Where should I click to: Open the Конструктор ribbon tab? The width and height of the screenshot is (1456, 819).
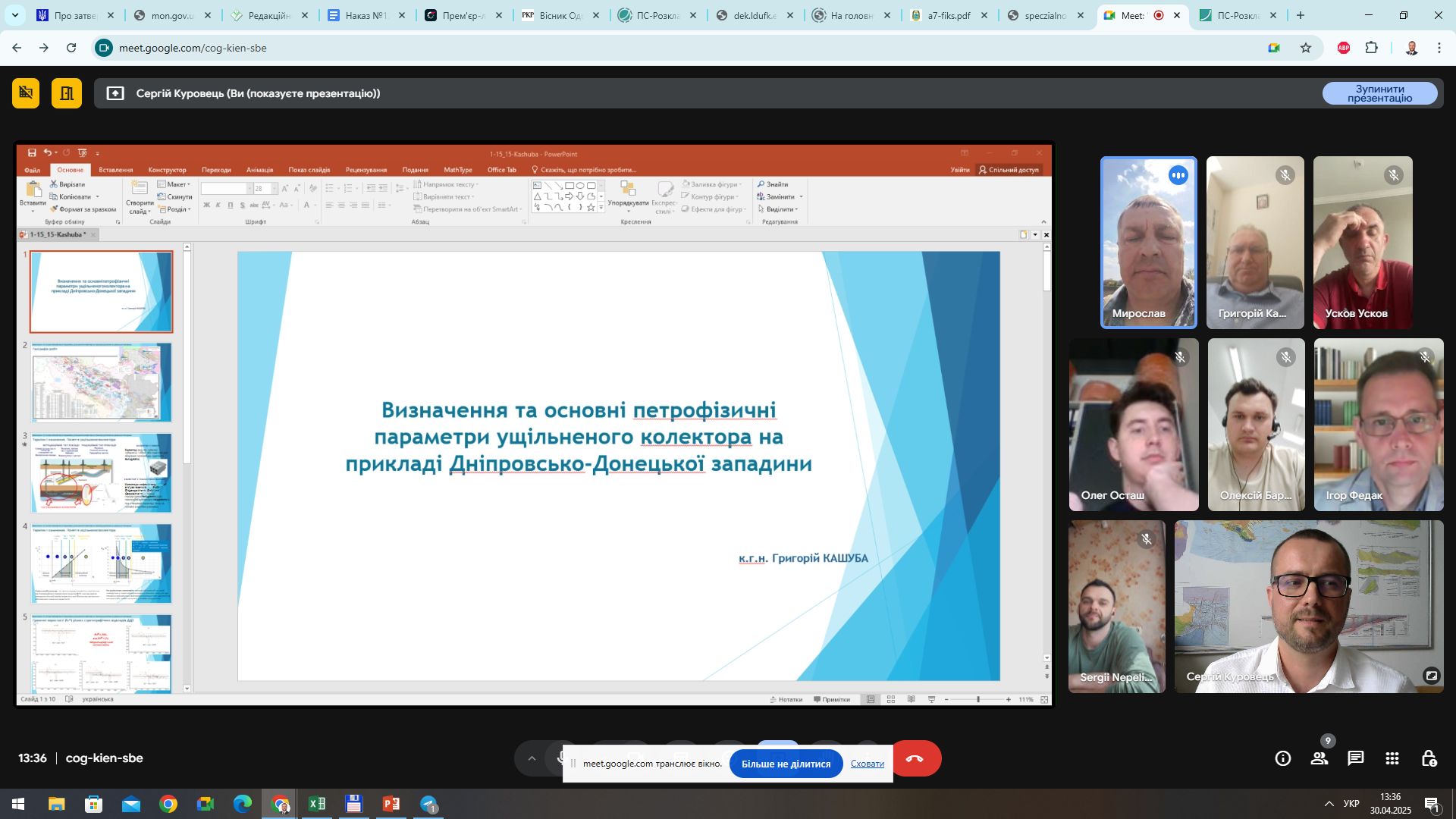pos(167,170)
